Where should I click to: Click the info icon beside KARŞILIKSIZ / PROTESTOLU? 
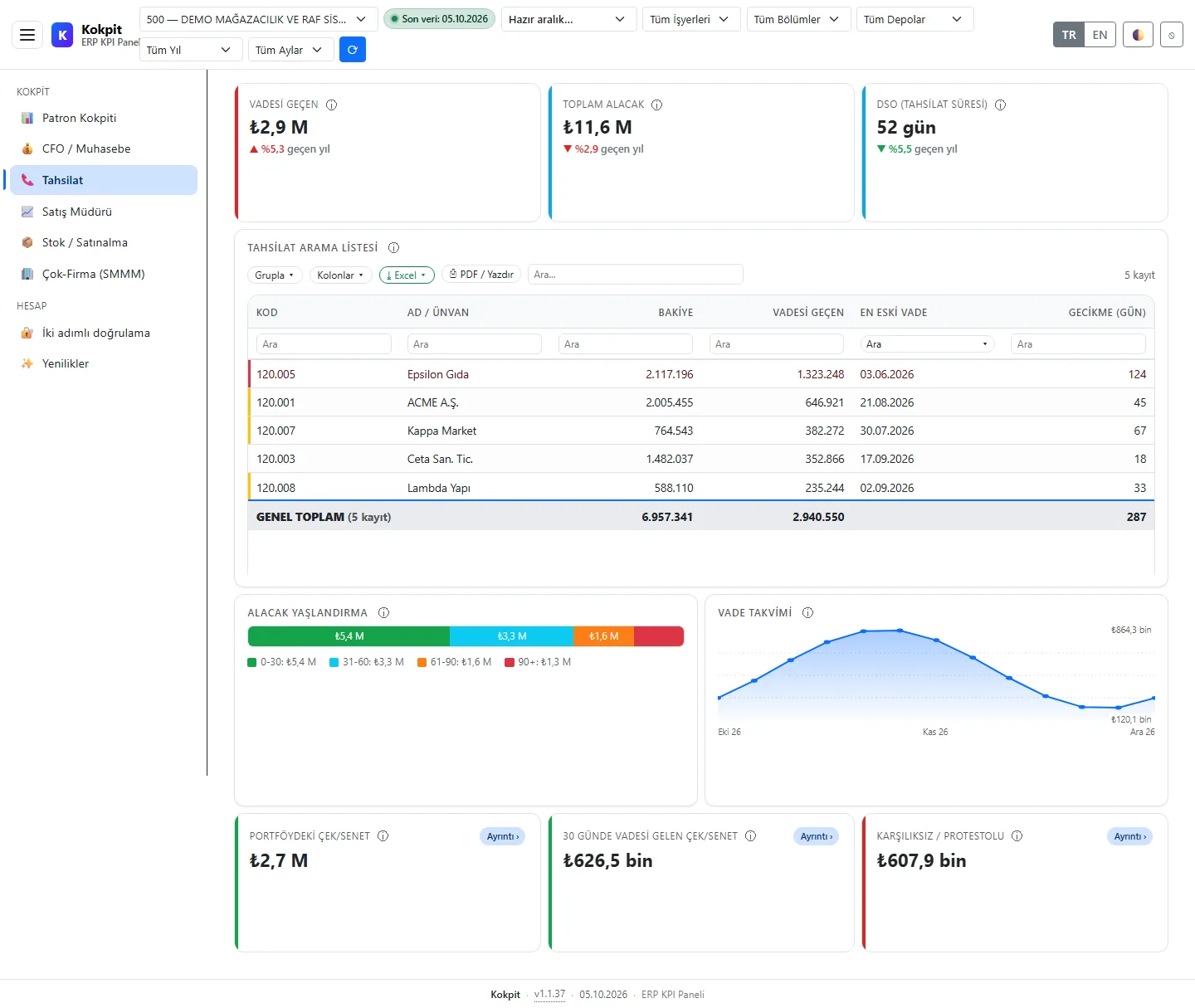pyautogui.click(x=1017, y=835)
